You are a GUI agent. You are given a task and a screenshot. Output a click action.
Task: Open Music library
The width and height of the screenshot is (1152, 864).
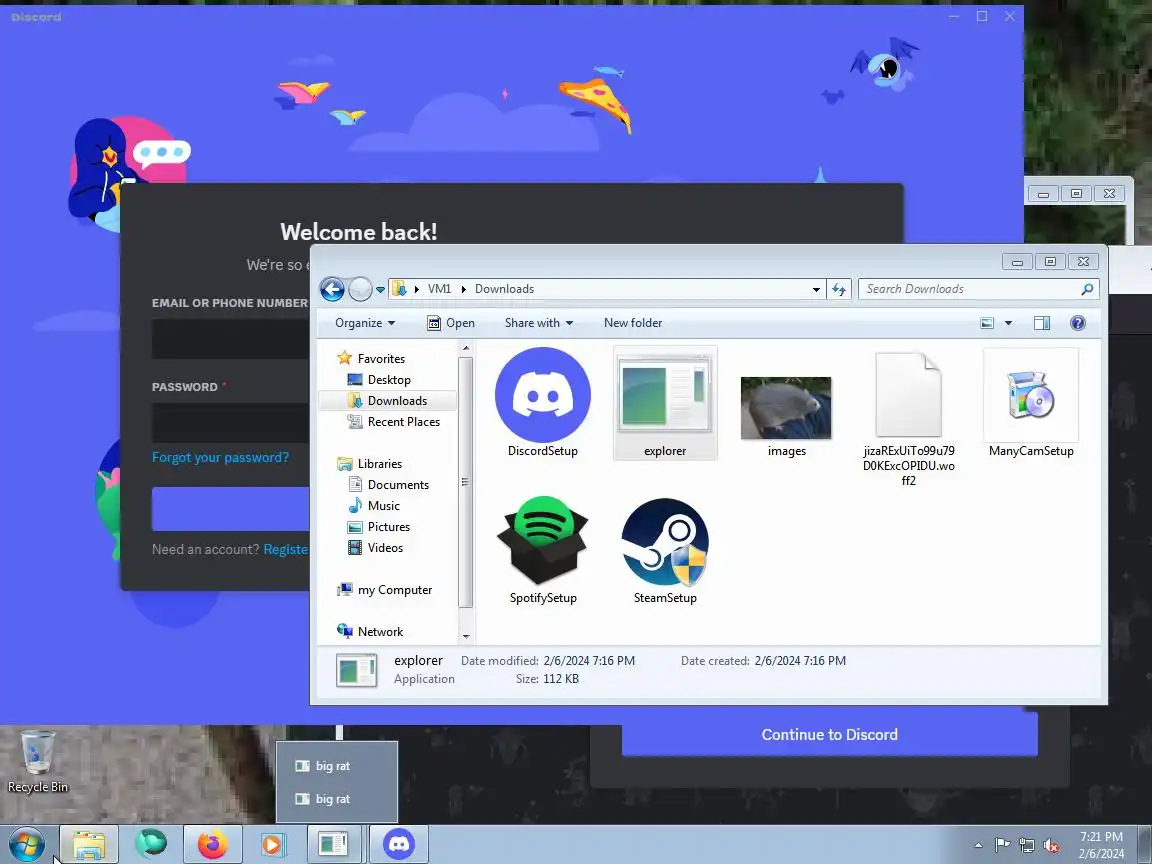click(373, 505)
